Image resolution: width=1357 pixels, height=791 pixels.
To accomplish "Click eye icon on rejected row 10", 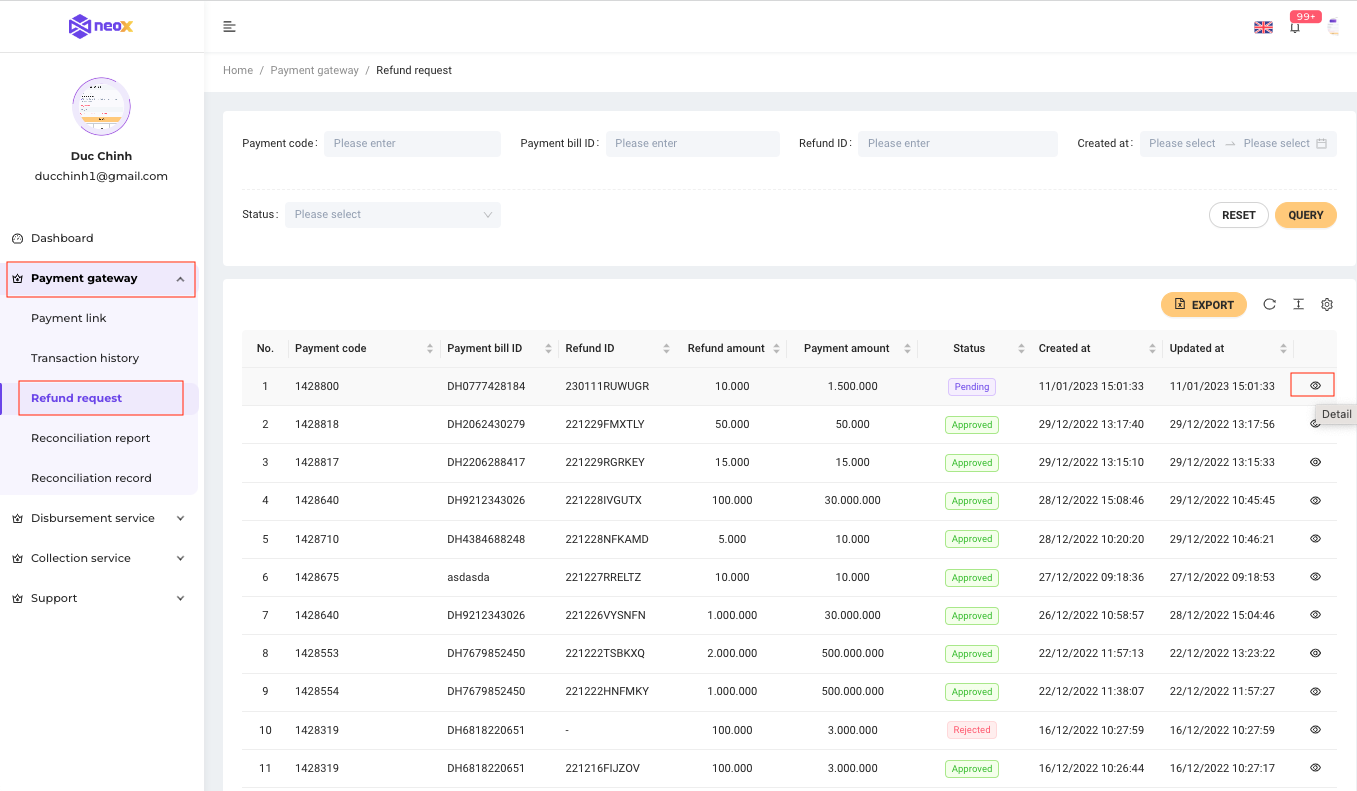I will 1315,730.
